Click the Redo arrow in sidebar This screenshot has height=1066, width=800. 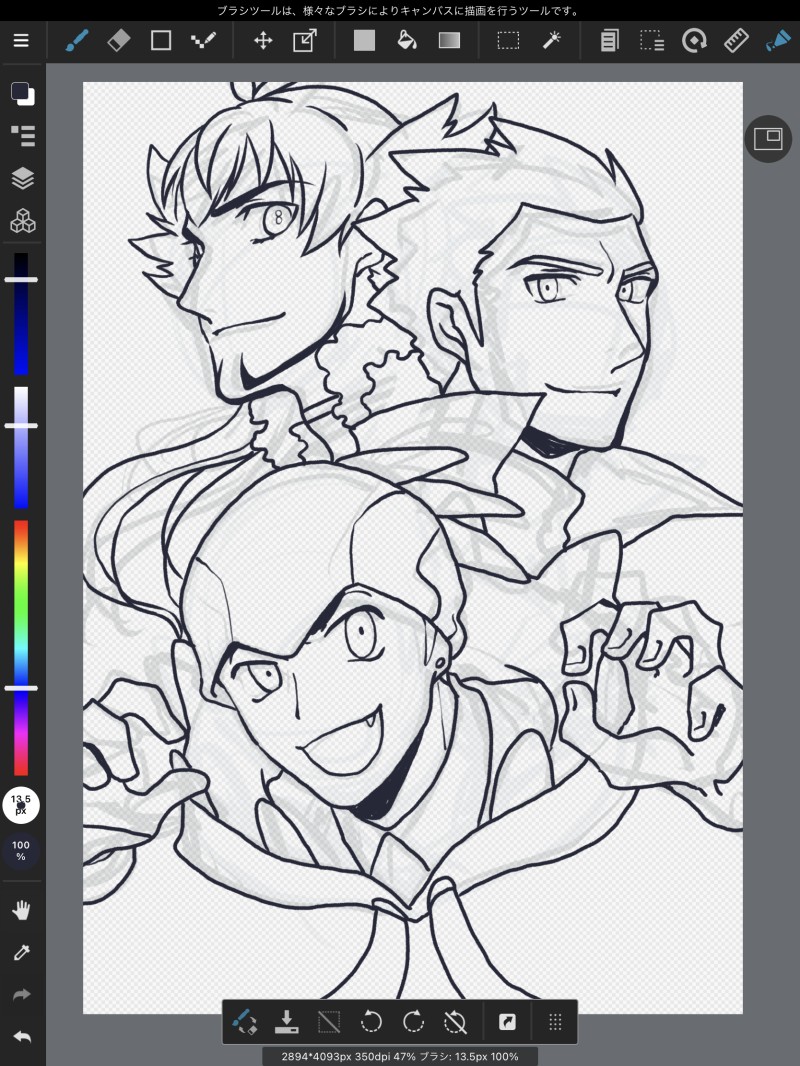[21, 995]
